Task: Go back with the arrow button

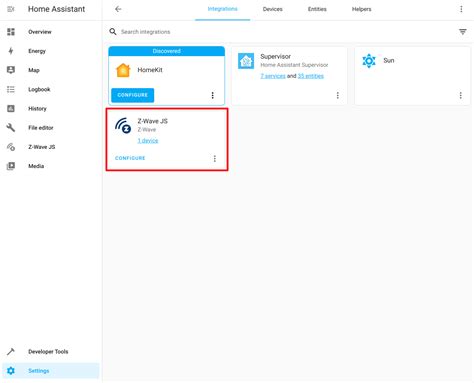Action: [x=118, y=9]
